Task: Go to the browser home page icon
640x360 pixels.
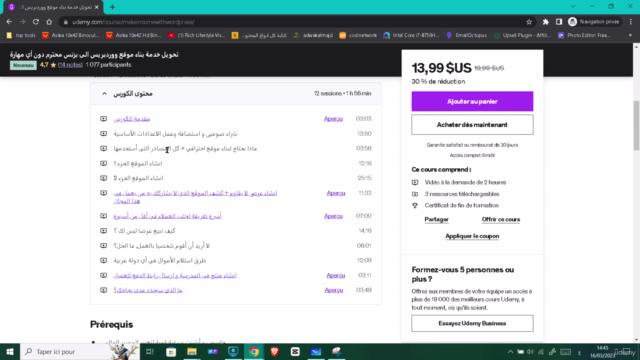Action: (49, 22)
